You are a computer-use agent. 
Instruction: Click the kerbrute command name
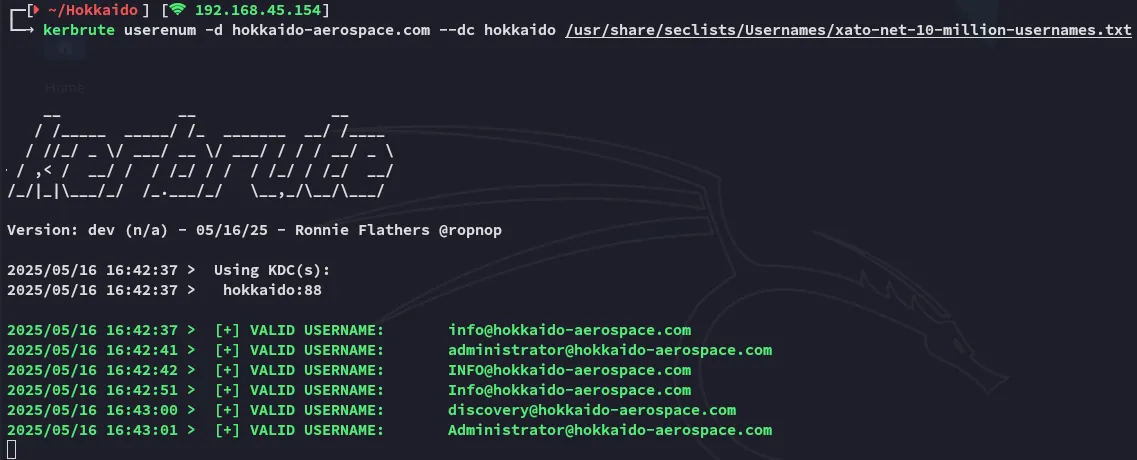[79, 30]
